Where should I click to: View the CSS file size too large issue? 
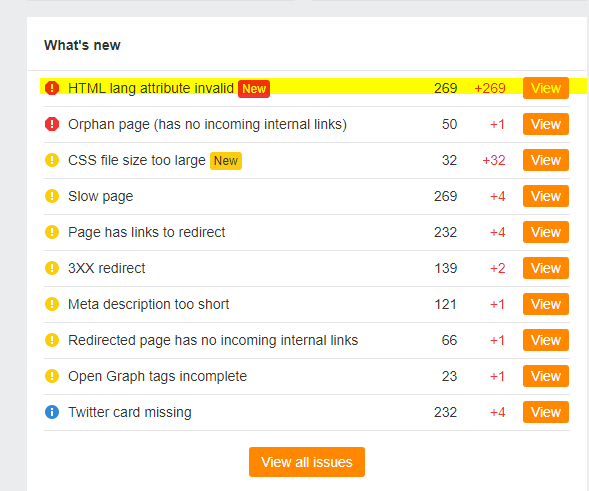545,160
